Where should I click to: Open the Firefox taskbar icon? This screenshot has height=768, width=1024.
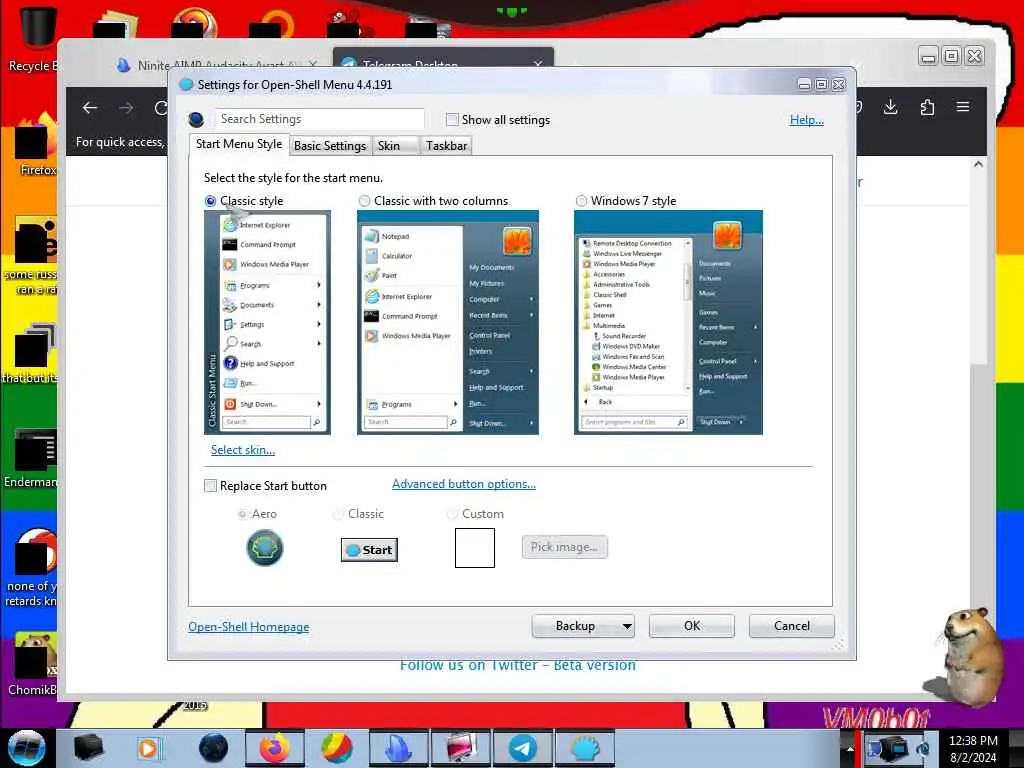[x=275, y=748]
